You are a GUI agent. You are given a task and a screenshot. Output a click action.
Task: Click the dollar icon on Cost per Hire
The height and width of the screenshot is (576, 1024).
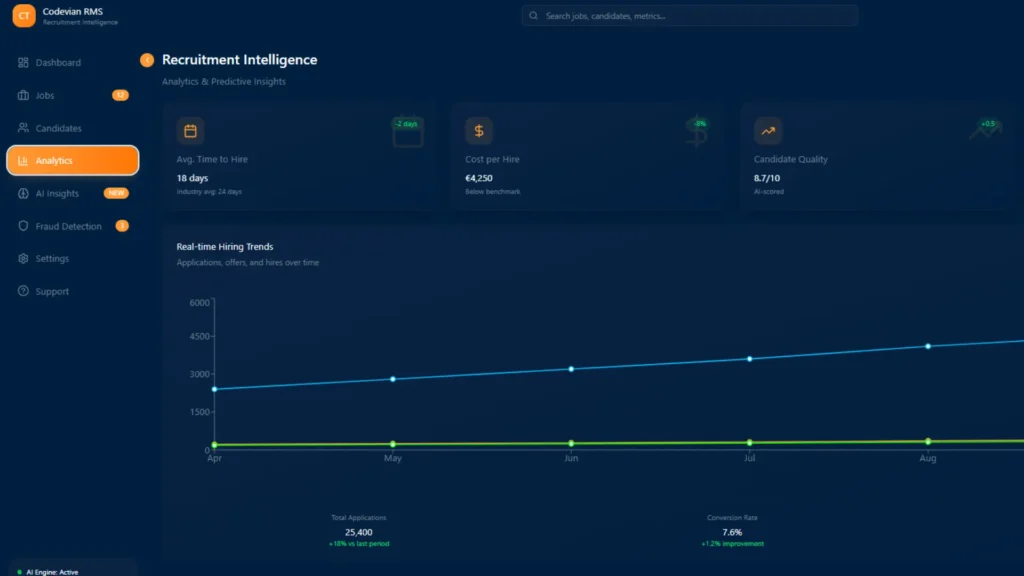(479, 131)
